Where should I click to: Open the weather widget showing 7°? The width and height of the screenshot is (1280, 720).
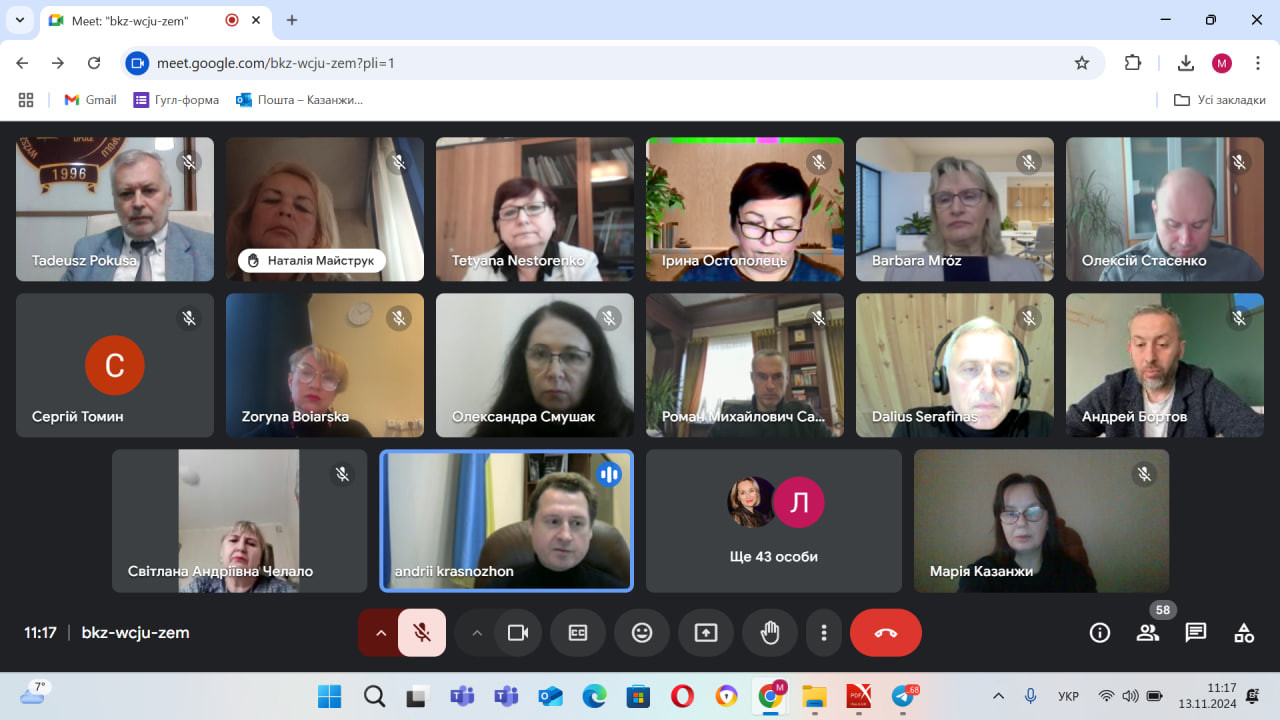tap(34, 694)
